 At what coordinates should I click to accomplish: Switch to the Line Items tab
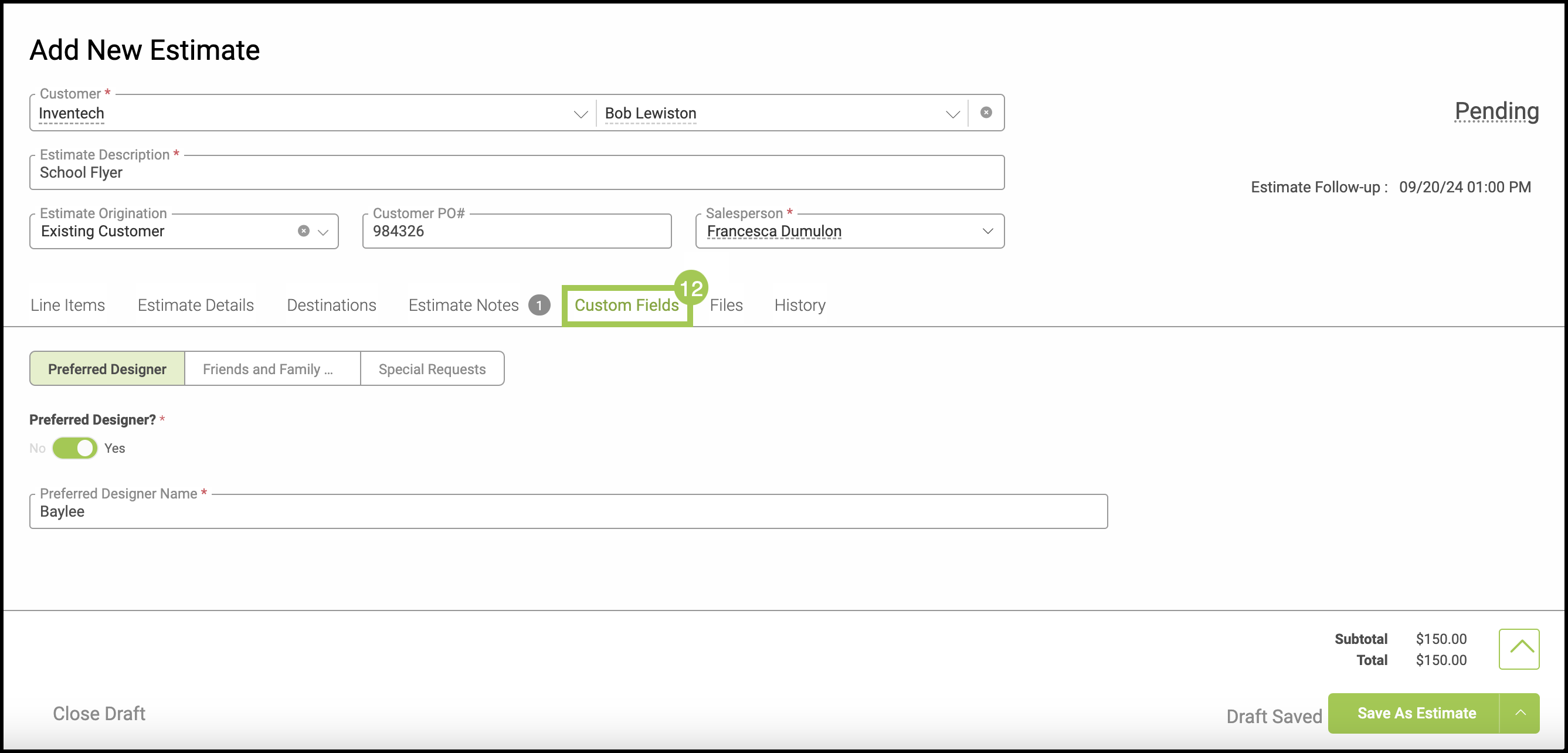67,305
